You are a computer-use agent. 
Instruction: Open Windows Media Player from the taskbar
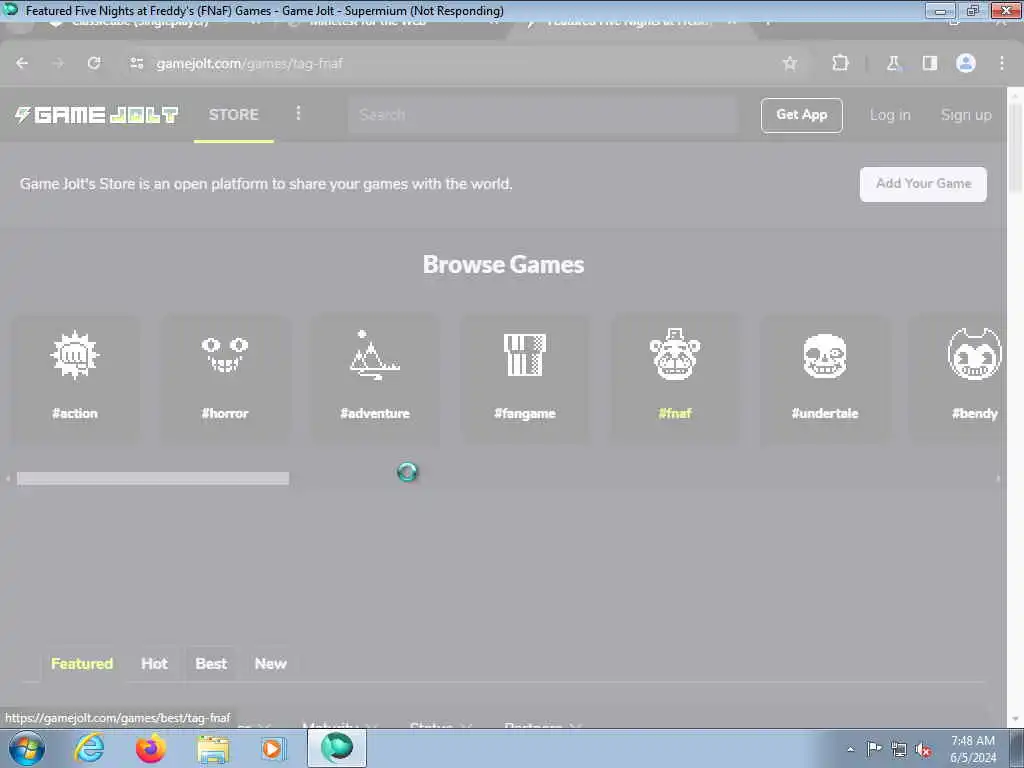point(272,748)
